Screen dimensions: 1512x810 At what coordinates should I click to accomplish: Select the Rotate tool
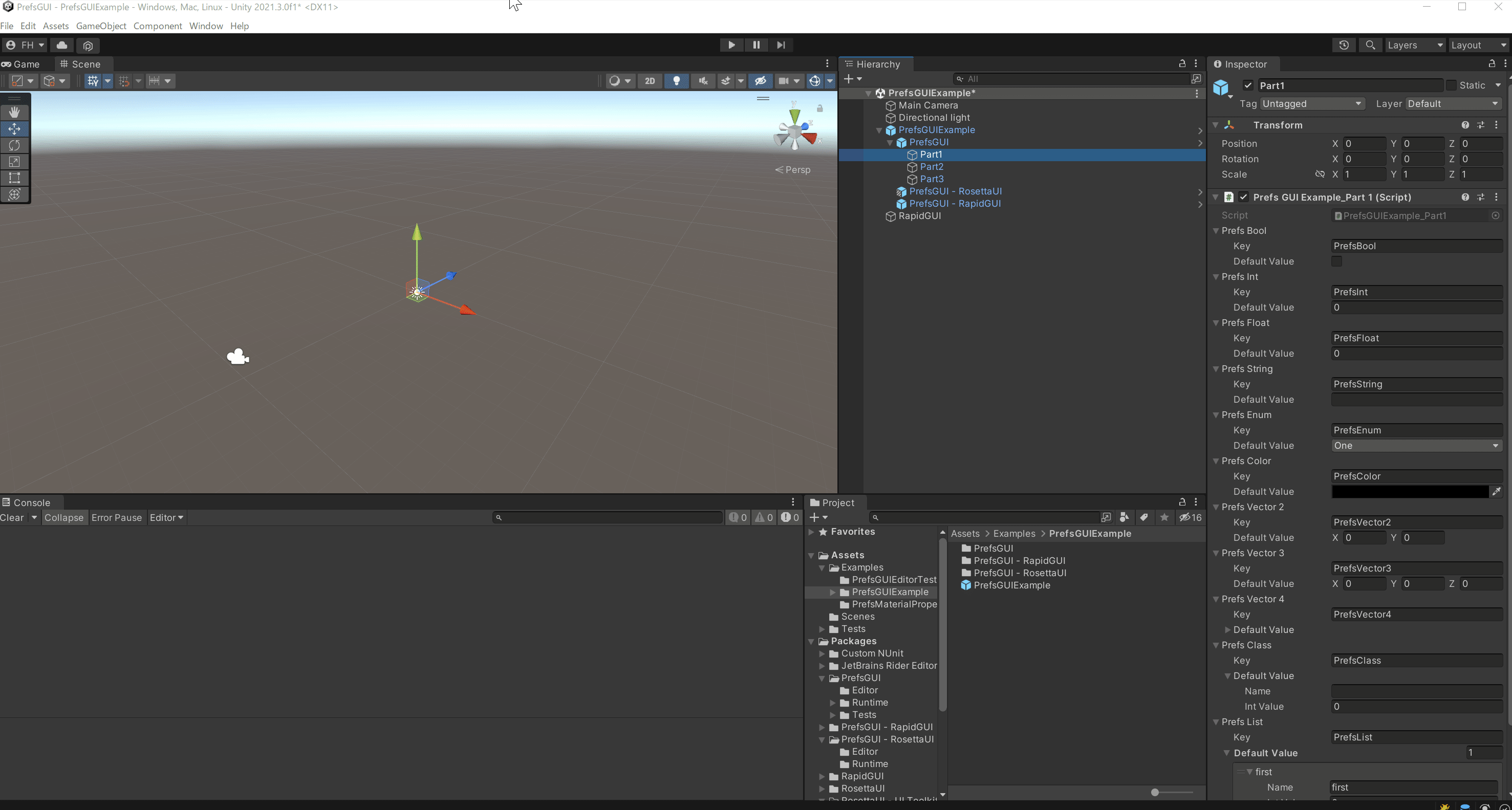15,145
